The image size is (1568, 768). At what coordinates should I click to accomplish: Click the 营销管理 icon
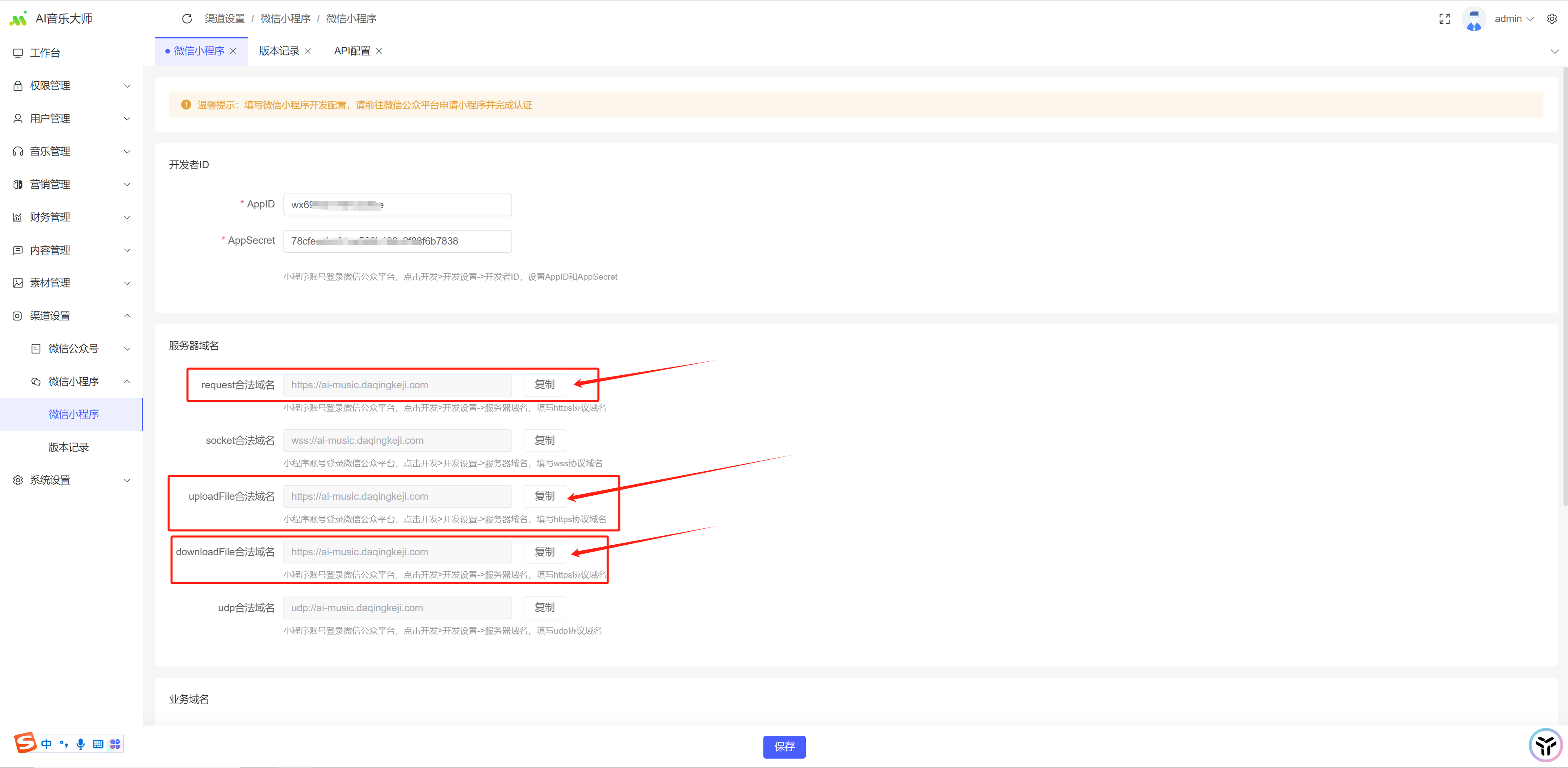[x=18, y=185]
